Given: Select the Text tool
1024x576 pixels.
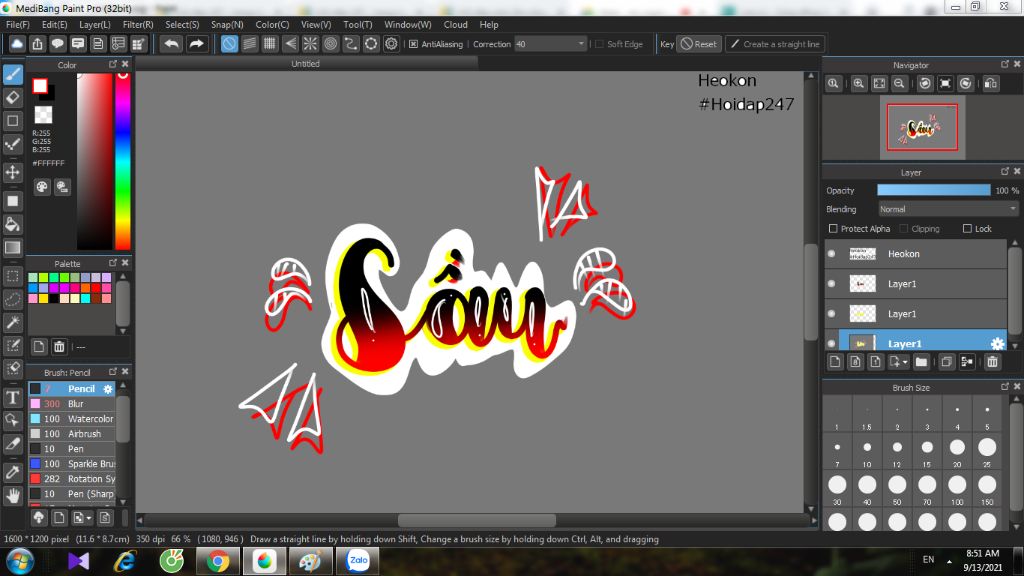Looking at the screenshot, I should [x=13, y=397].
